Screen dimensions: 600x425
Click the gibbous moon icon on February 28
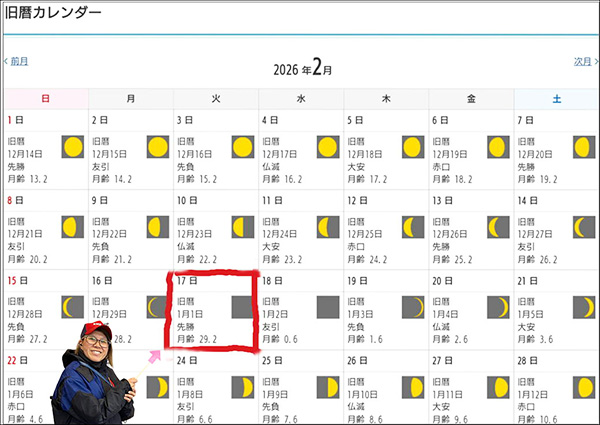point(584,387)
